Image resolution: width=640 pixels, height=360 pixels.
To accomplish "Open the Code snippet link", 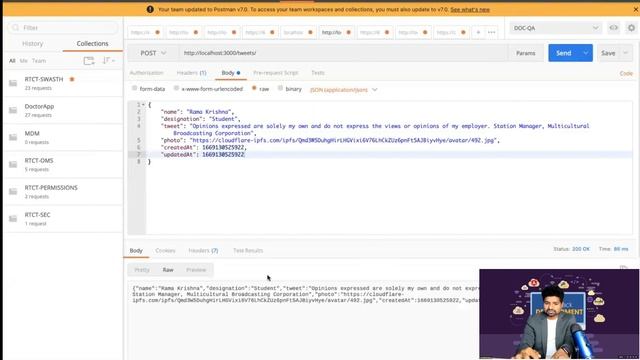I will (x=626, y=73).
